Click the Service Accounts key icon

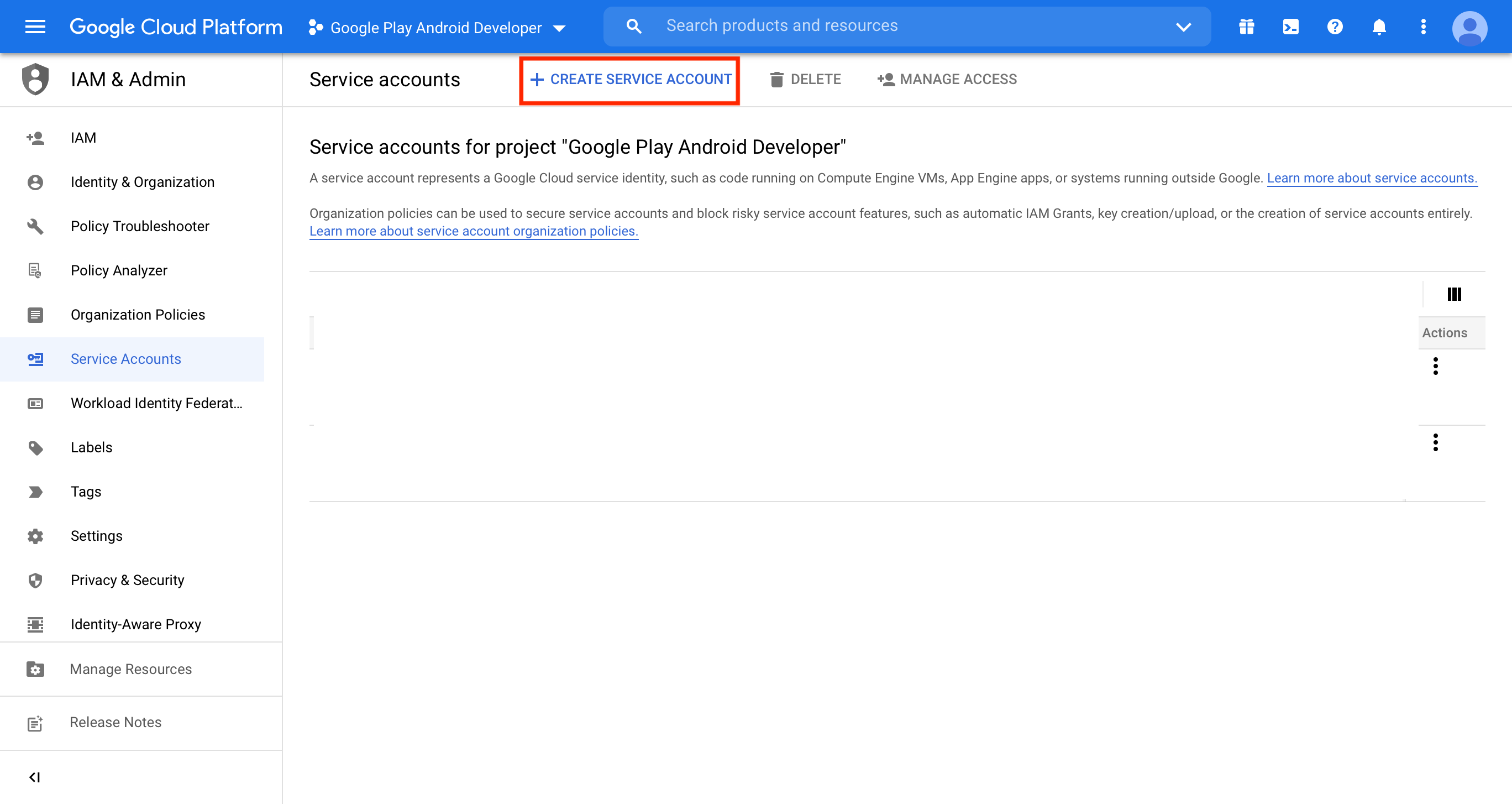[35, 359]
